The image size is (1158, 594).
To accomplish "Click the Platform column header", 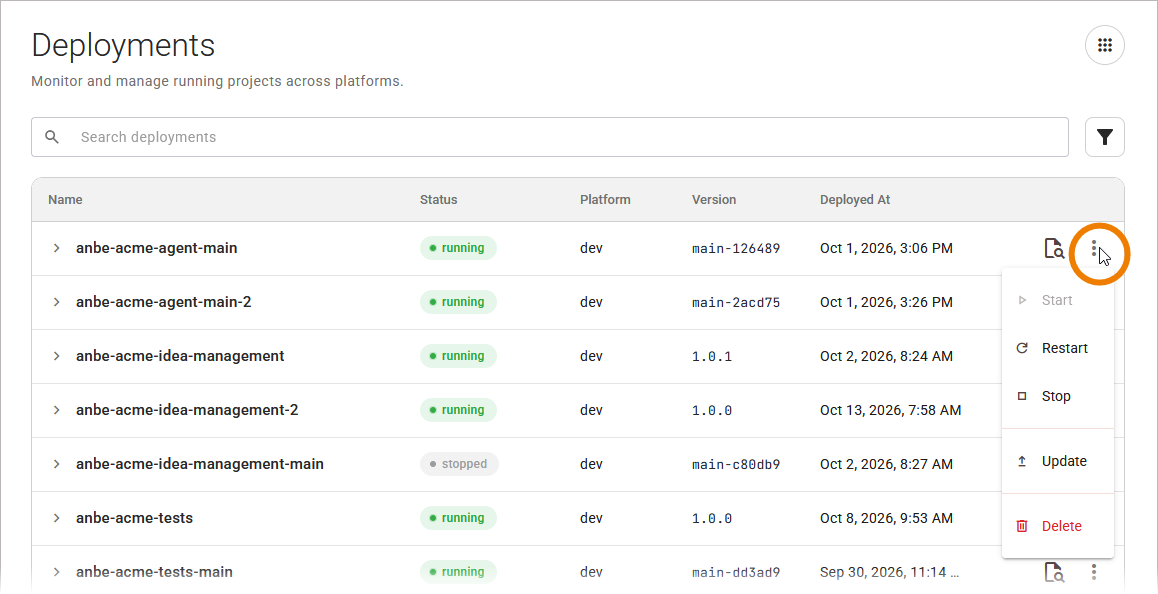I will click(605, 199).
